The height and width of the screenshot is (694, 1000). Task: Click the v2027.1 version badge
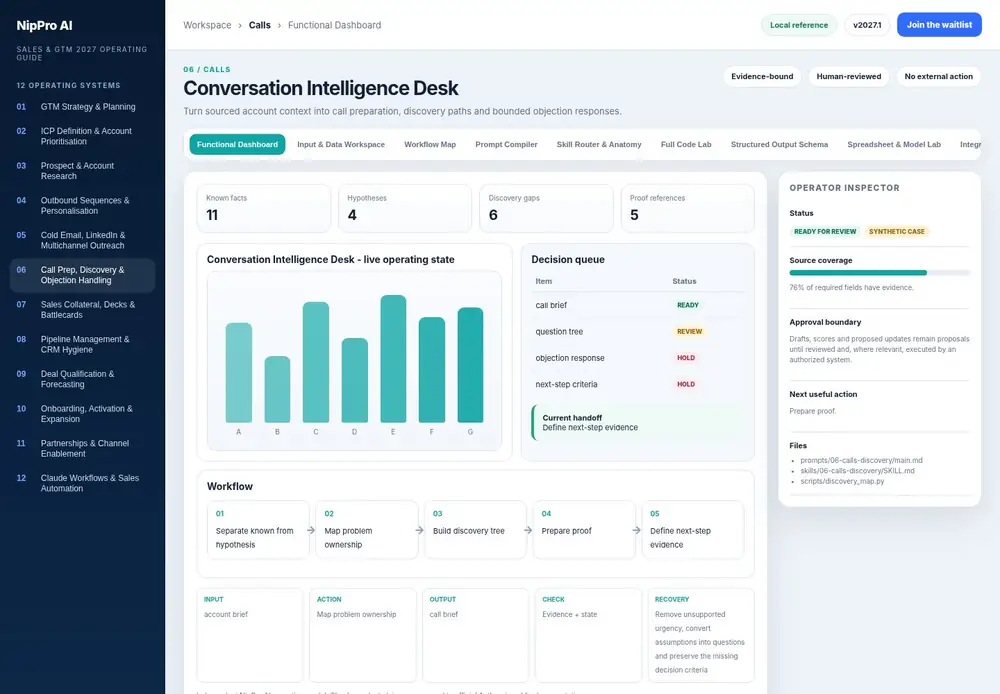(x=867, y=25)
